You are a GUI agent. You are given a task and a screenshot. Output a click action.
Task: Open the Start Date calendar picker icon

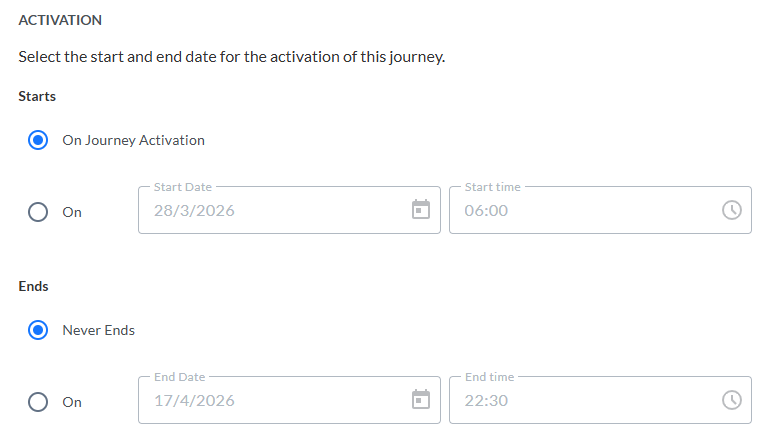pos(421,210)
